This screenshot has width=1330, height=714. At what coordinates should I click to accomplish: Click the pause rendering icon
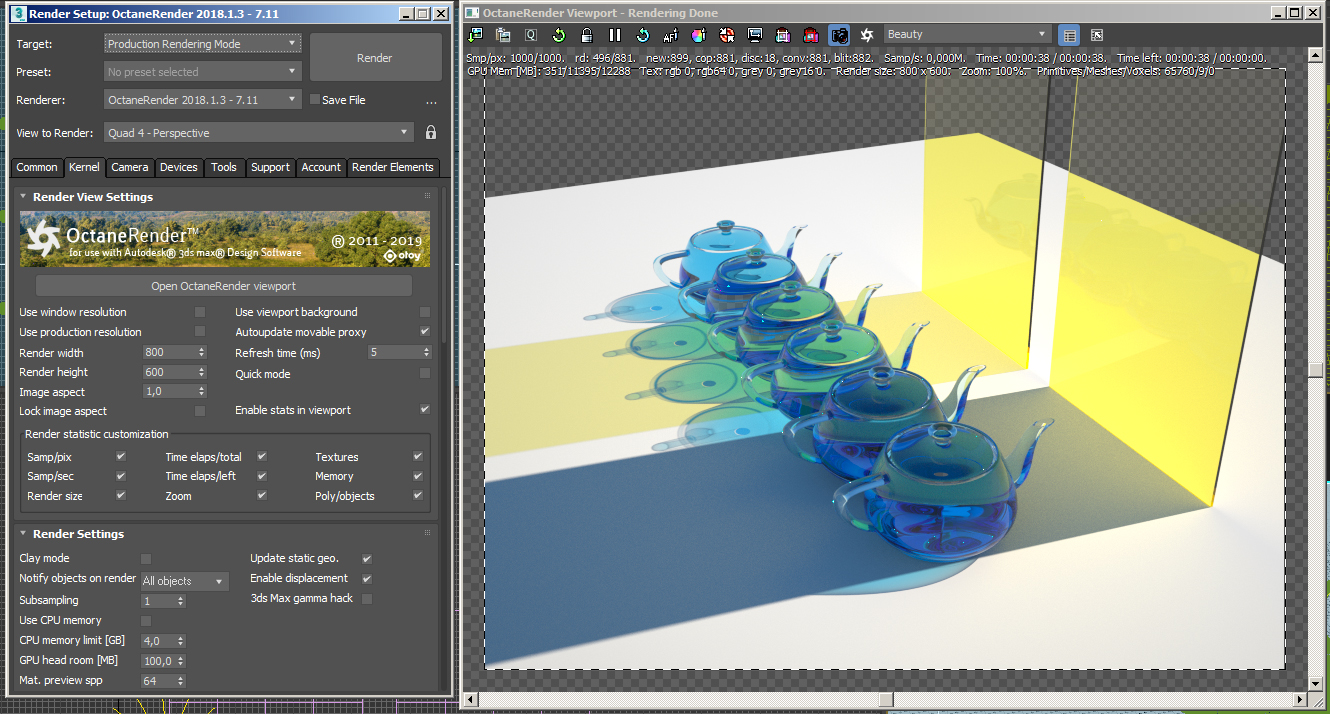point(615,35)
